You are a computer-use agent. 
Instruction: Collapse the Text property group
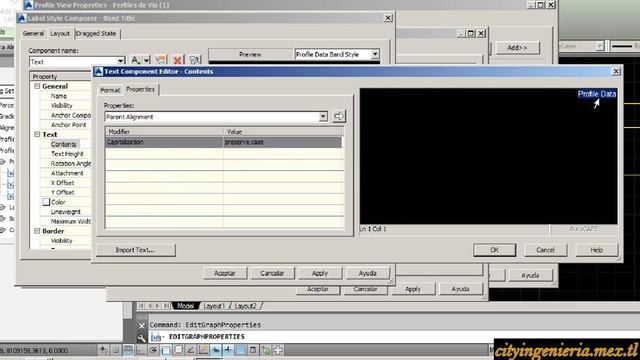37,134
